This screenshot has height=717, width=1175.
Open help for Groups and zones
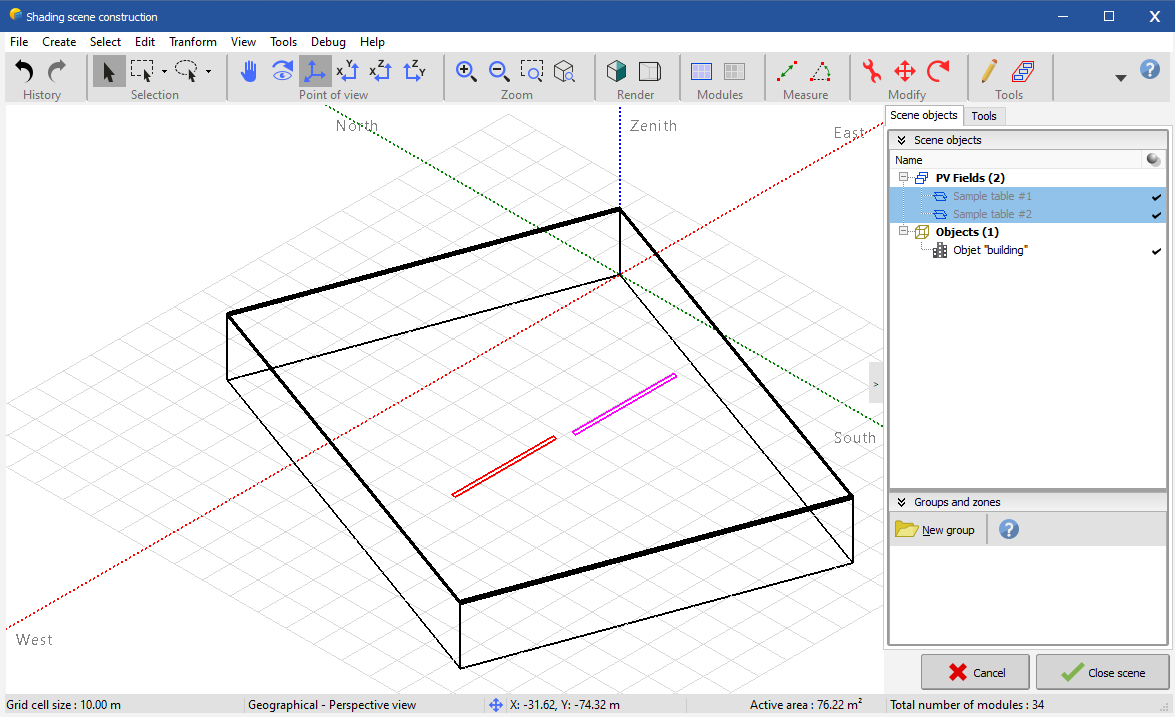[x=1009, y=530]
